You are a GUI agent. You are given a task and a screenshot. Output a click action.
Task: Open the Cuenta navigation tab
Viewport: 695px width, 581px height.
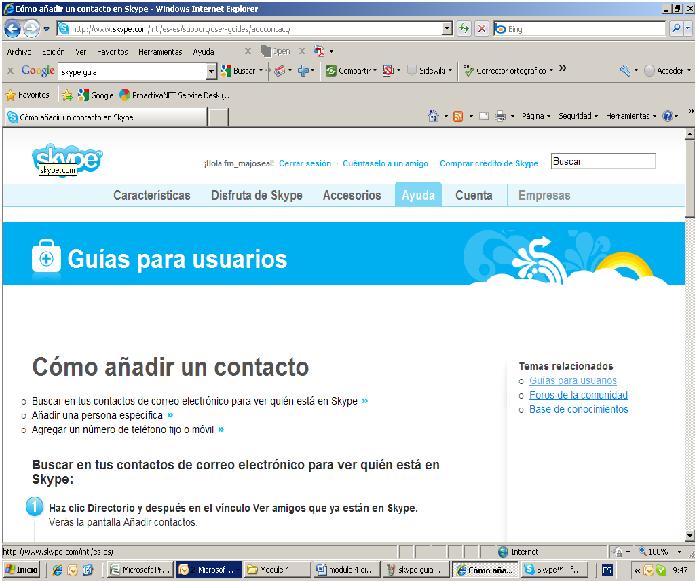point(474,195)
